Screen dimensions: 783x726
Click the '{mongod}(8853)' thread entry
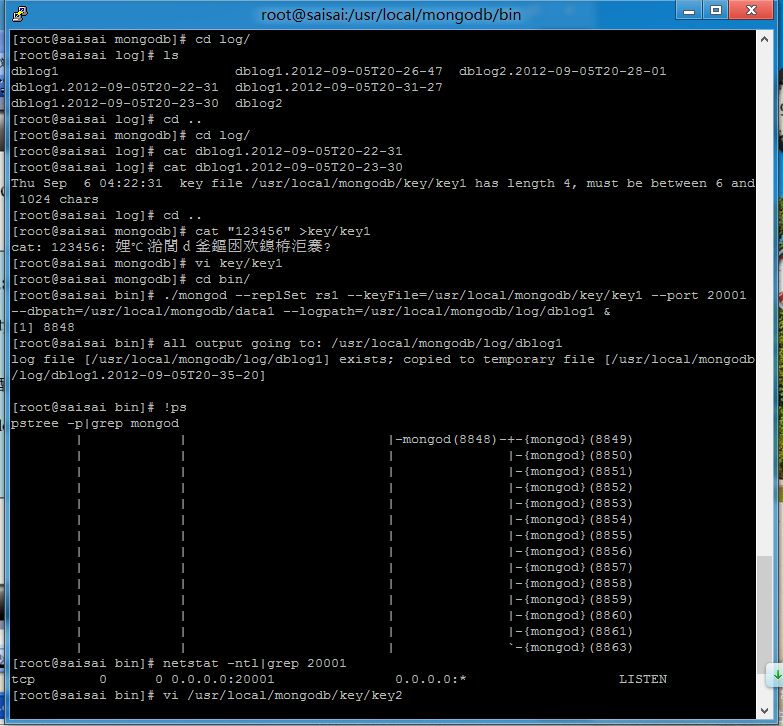point(579,503)
